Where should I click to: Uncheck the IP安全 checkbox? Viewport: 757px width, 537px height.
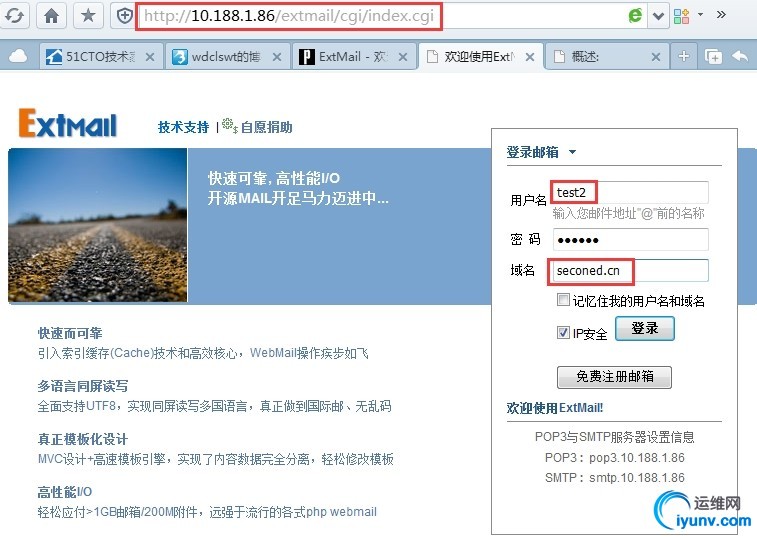(x=563, y=332)
